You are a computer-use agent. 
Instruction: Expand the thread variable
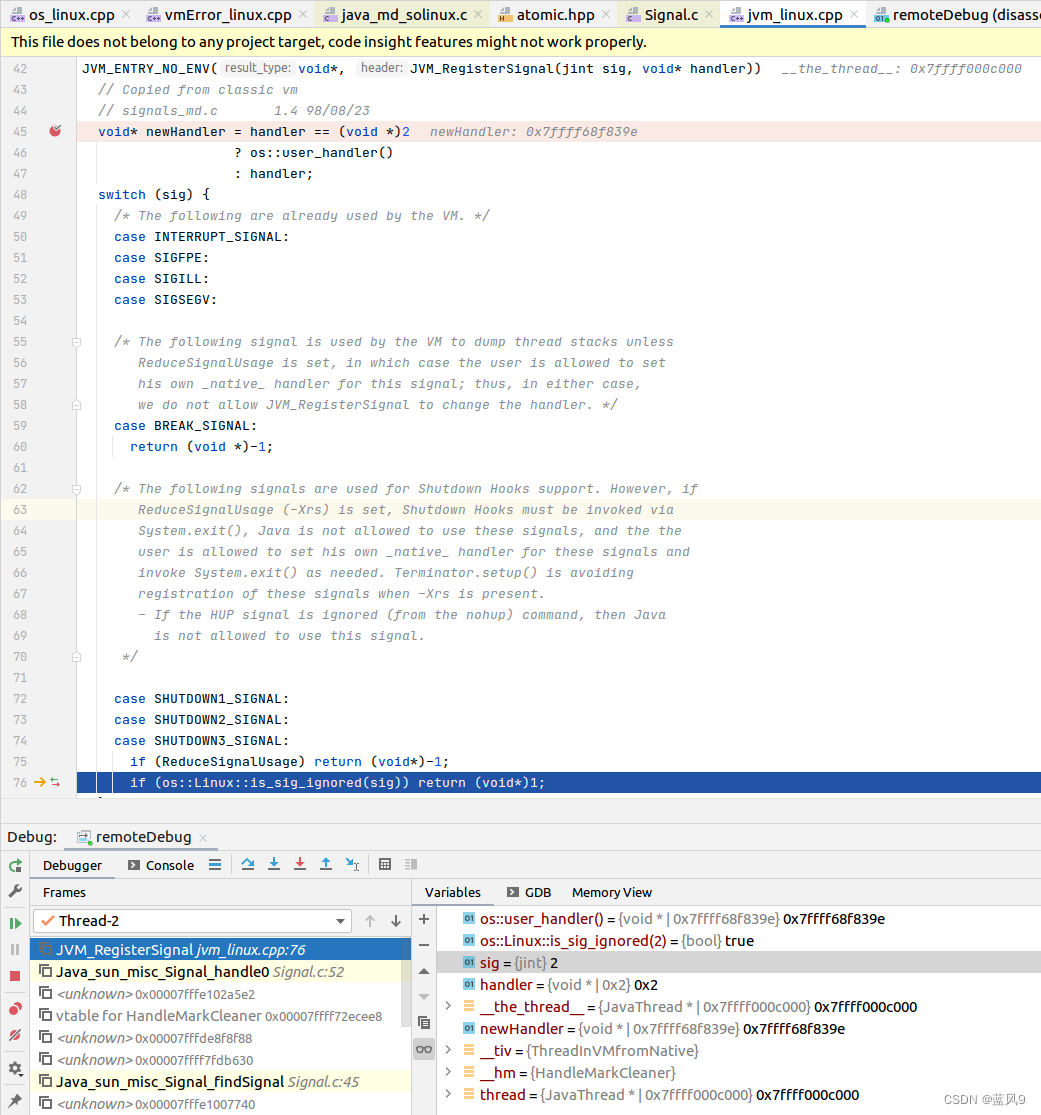pos(448,1094)
